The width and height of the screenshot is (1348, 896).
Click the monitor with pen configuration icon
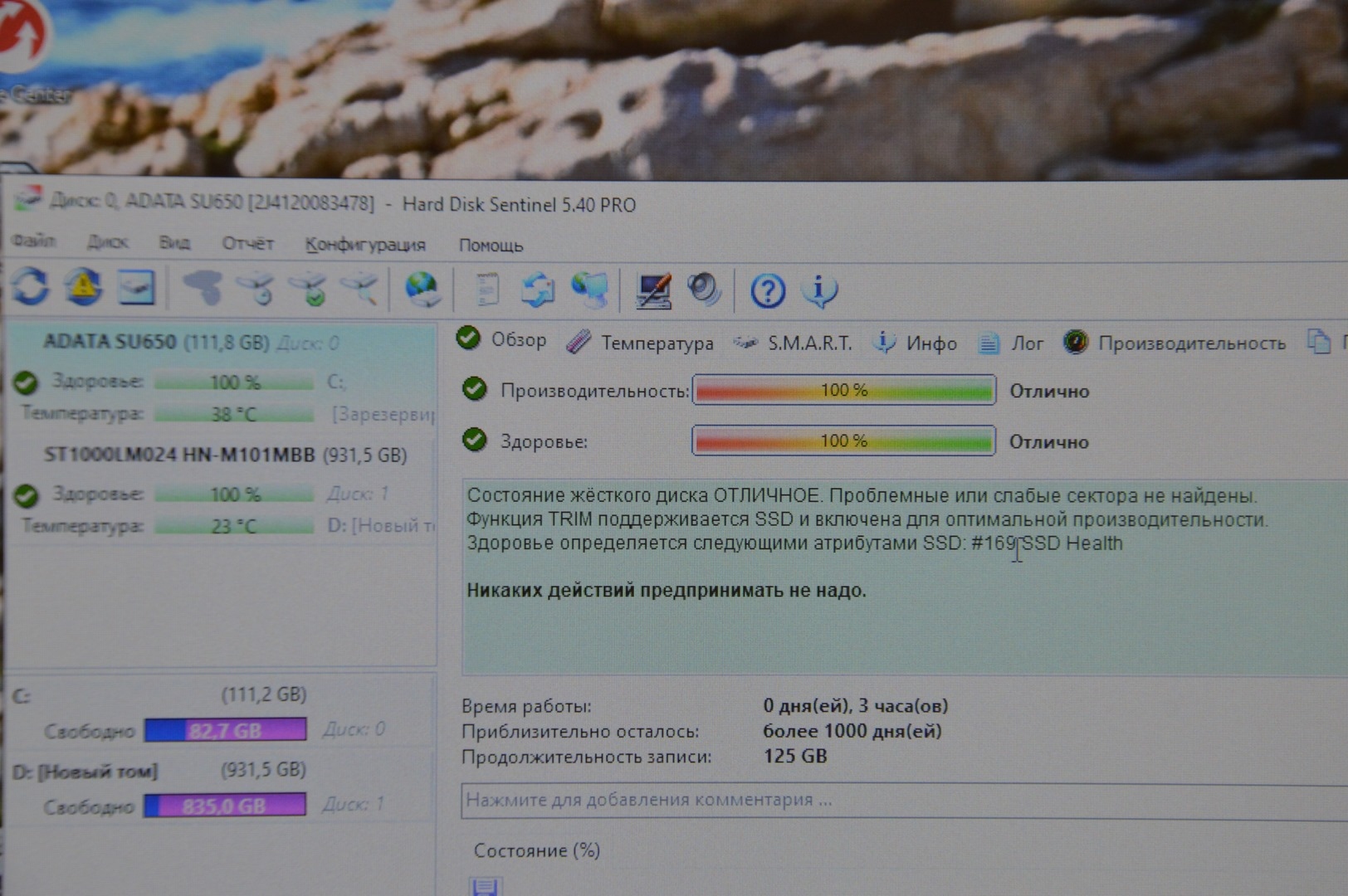(652, 291)
